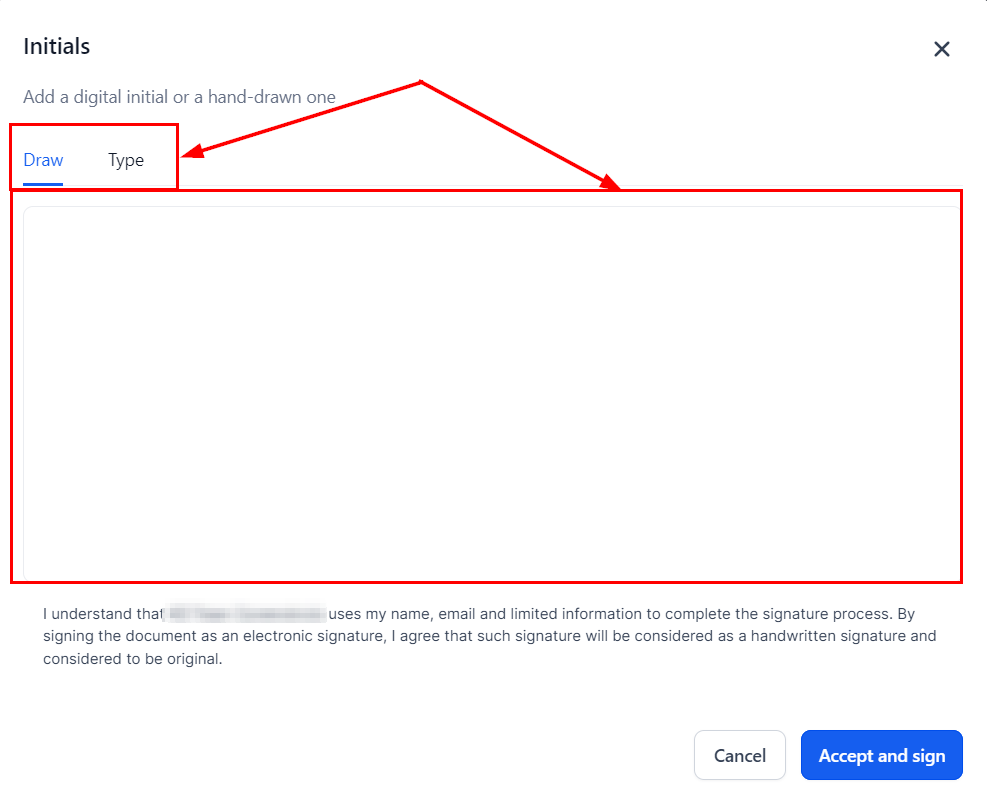Submit initials using the blue Accept and sign button

click(x=881, y=755)
